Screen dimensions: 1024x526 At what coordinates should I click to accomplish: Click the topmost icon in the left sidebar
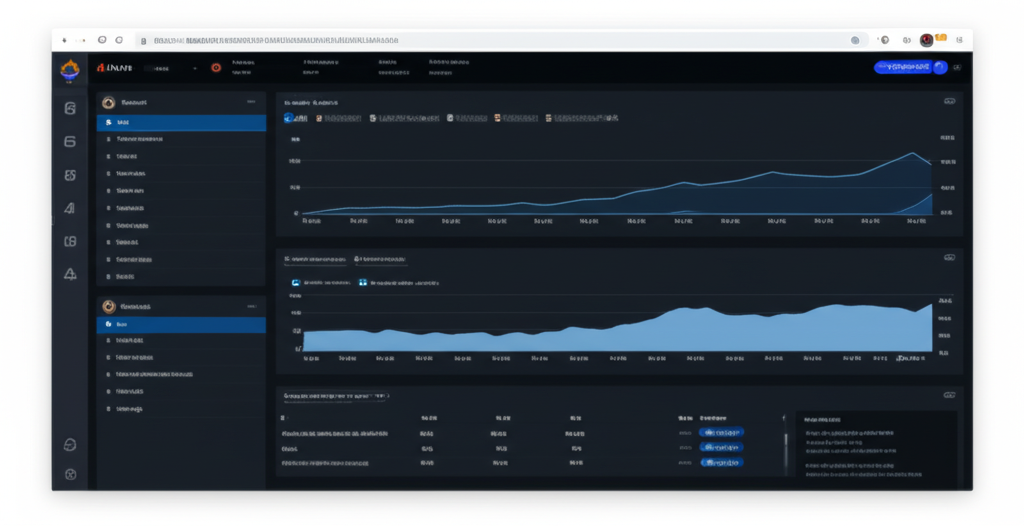70,108
